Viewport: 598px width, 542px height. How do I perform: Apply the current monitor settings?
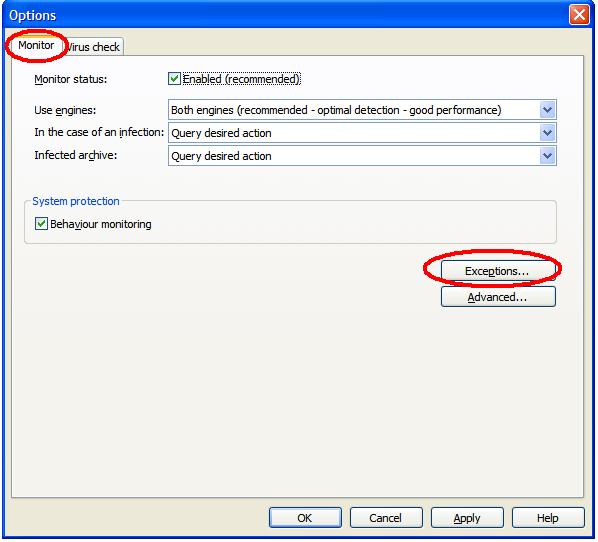[x=467, y=518]
